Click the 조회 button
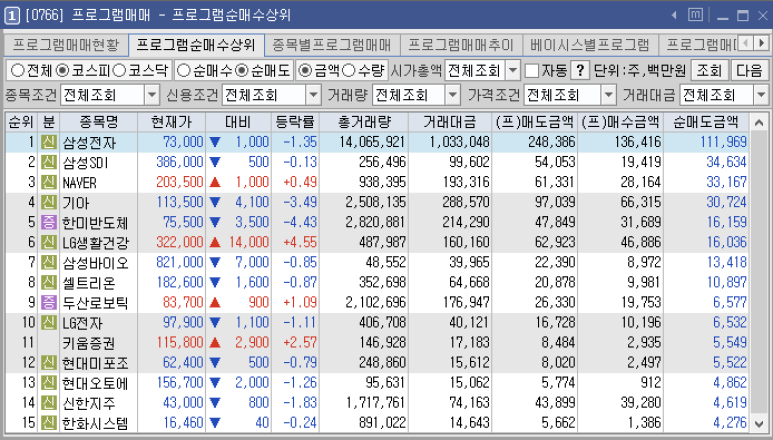The width and height of the screenshot is (773, 440). (709, 70)
